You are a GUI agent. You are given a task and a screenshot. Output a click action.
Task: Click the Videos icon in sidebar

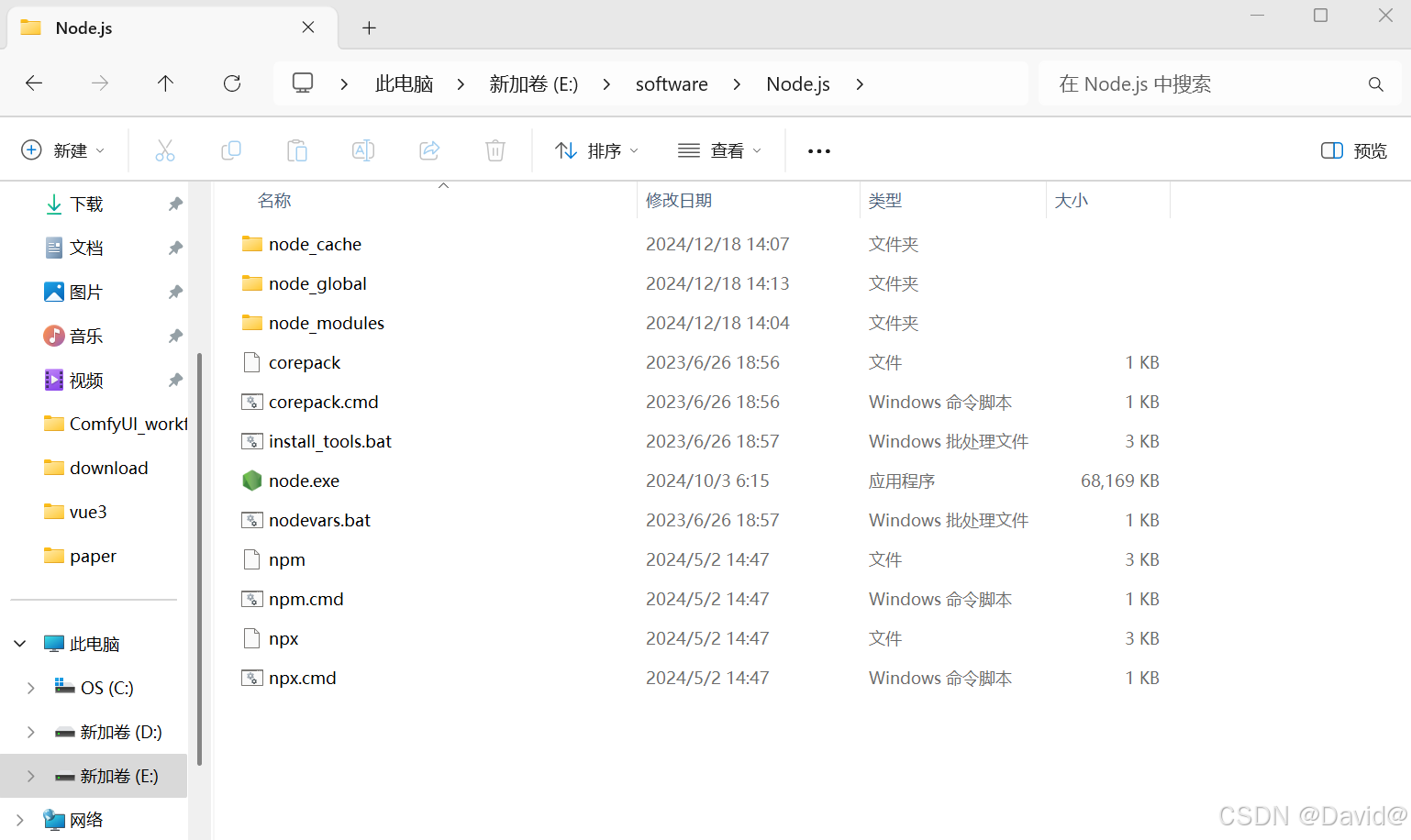[x=54, y=380]
